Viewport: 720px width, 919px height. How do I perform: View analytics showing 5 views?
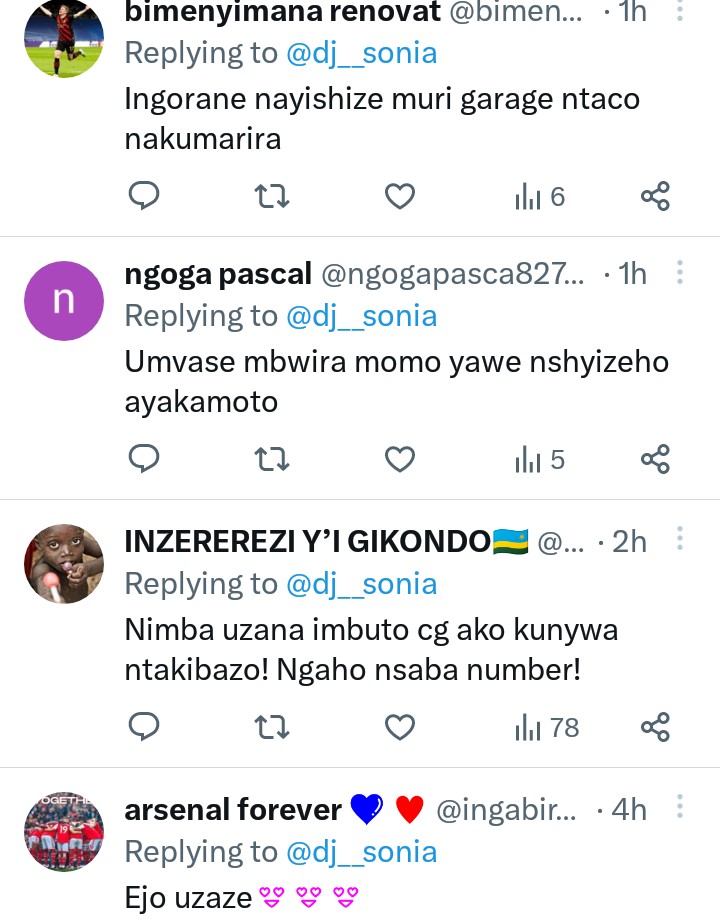[540, 459]
